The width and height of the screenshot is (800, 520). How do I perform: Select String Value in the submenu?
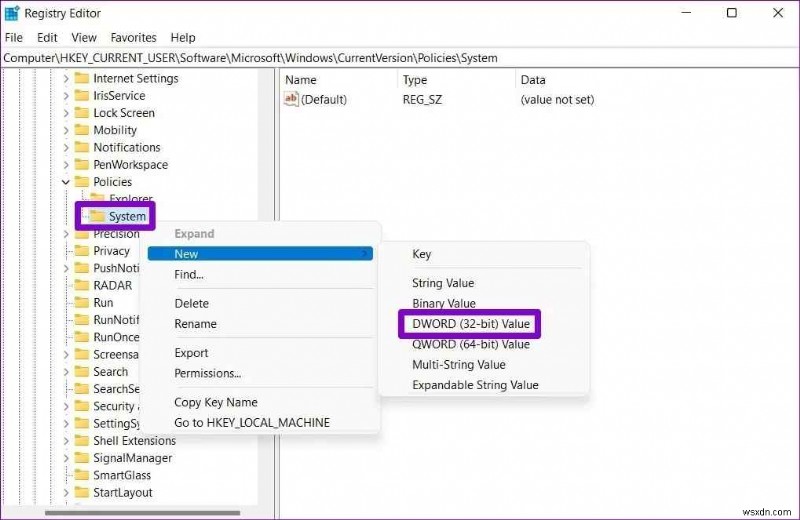click(443, 283)
